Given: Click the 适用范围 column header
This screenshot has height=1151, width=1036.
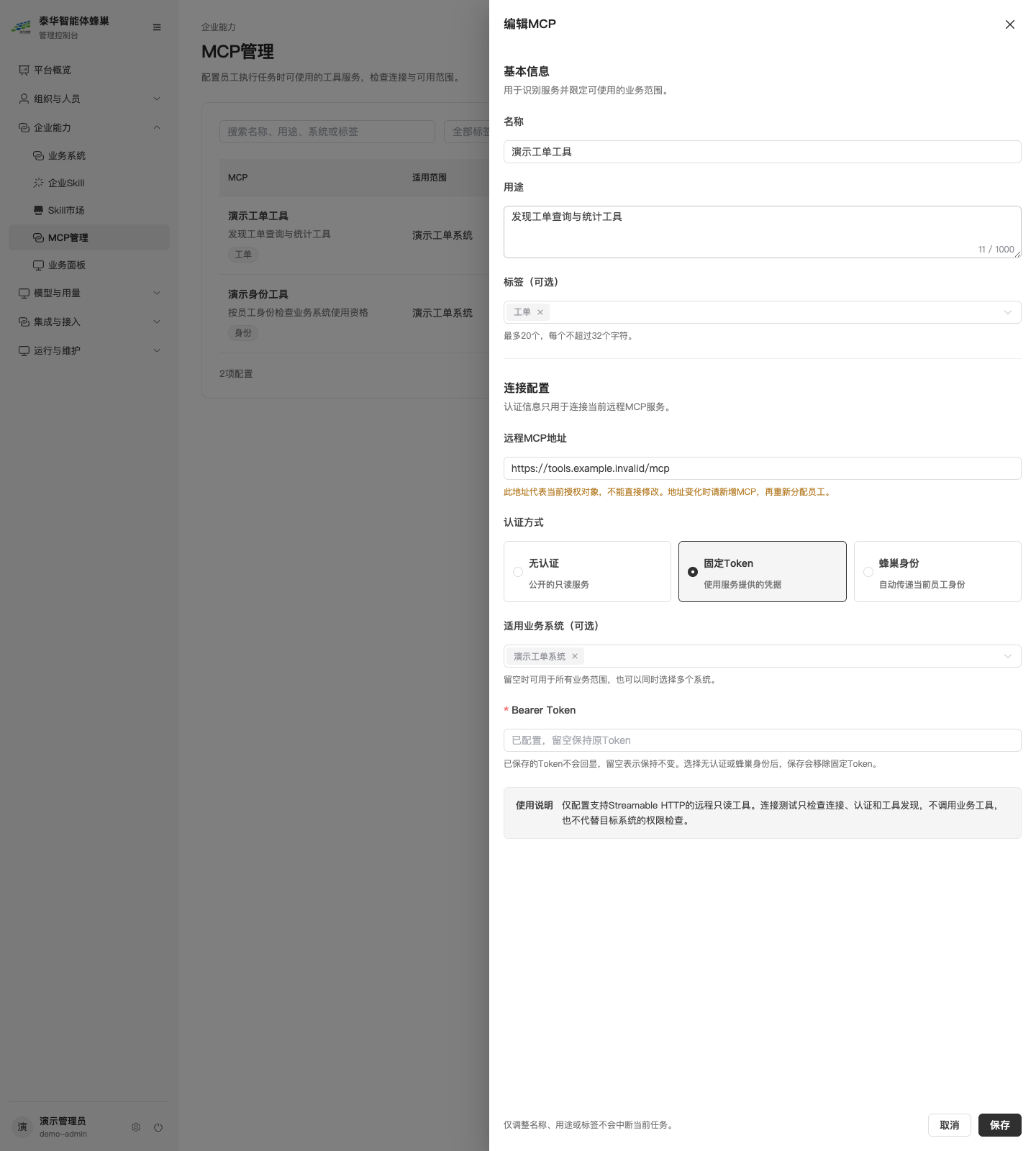Looking at the screenshot, I should pos(430,178).
